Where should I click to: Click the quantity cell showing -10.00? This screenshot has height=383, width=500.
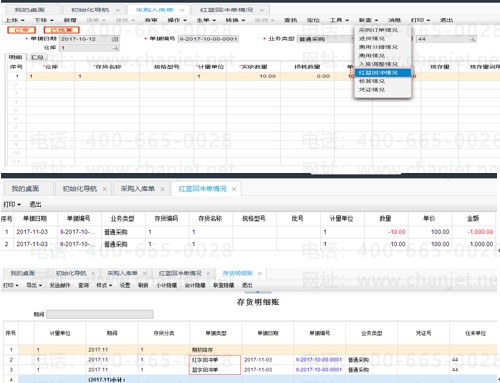pos(386,232)
